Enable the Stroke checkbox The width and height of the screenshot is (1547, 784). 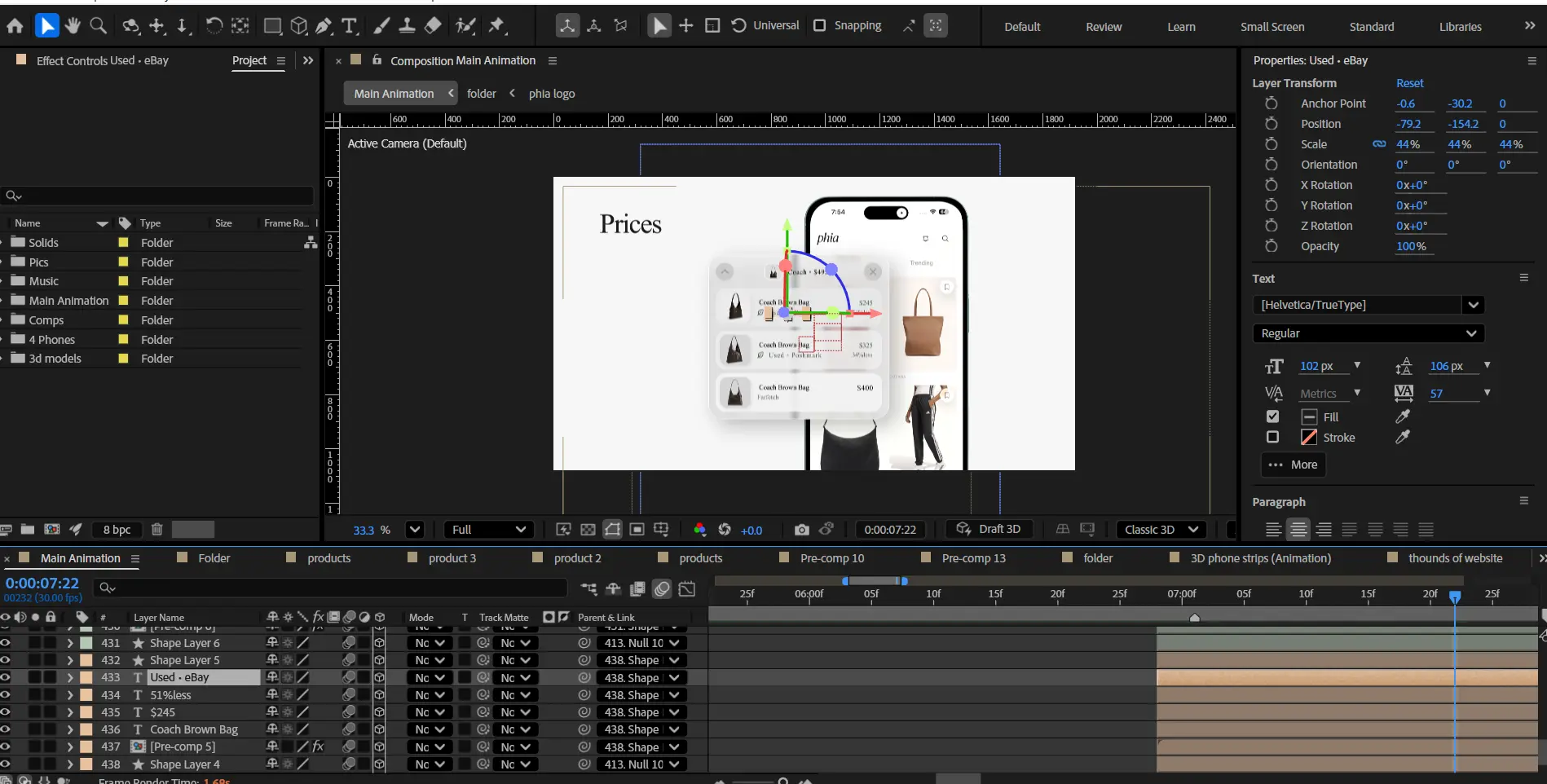tap(1272, 437)
